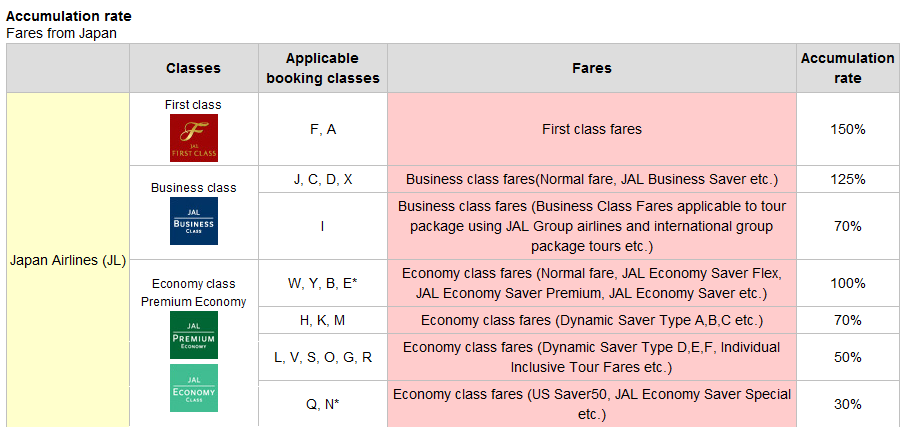Click the H, K, M booking classes cell
This screenshot has width=902, height=434.
pos(323,321)
